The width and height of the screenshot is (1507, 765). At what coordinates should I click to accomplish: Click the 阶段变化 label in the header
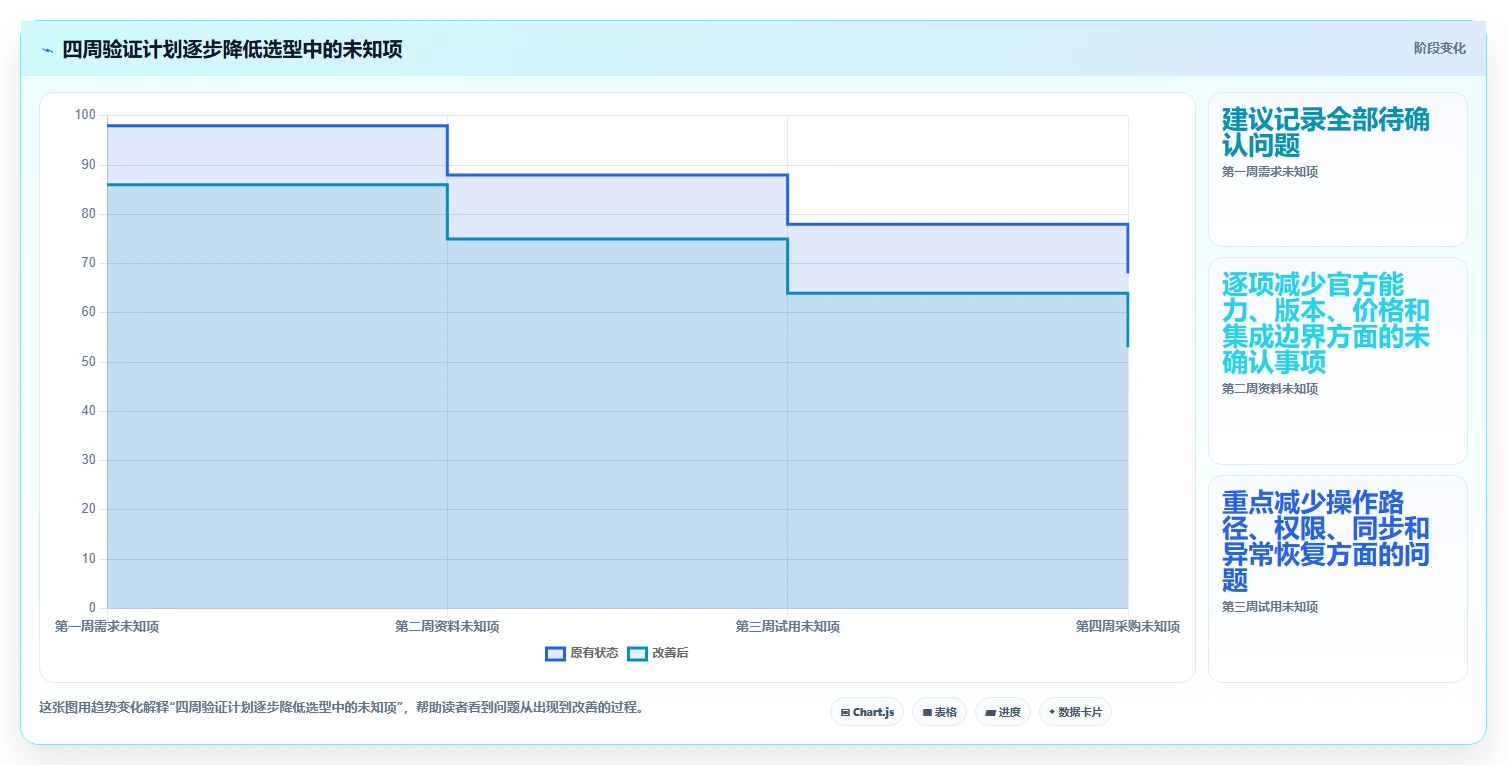click(1440, 49)
